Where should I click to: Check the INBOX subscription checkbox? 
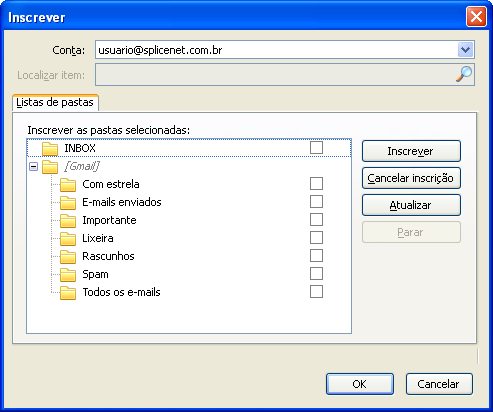pos(316,147)
